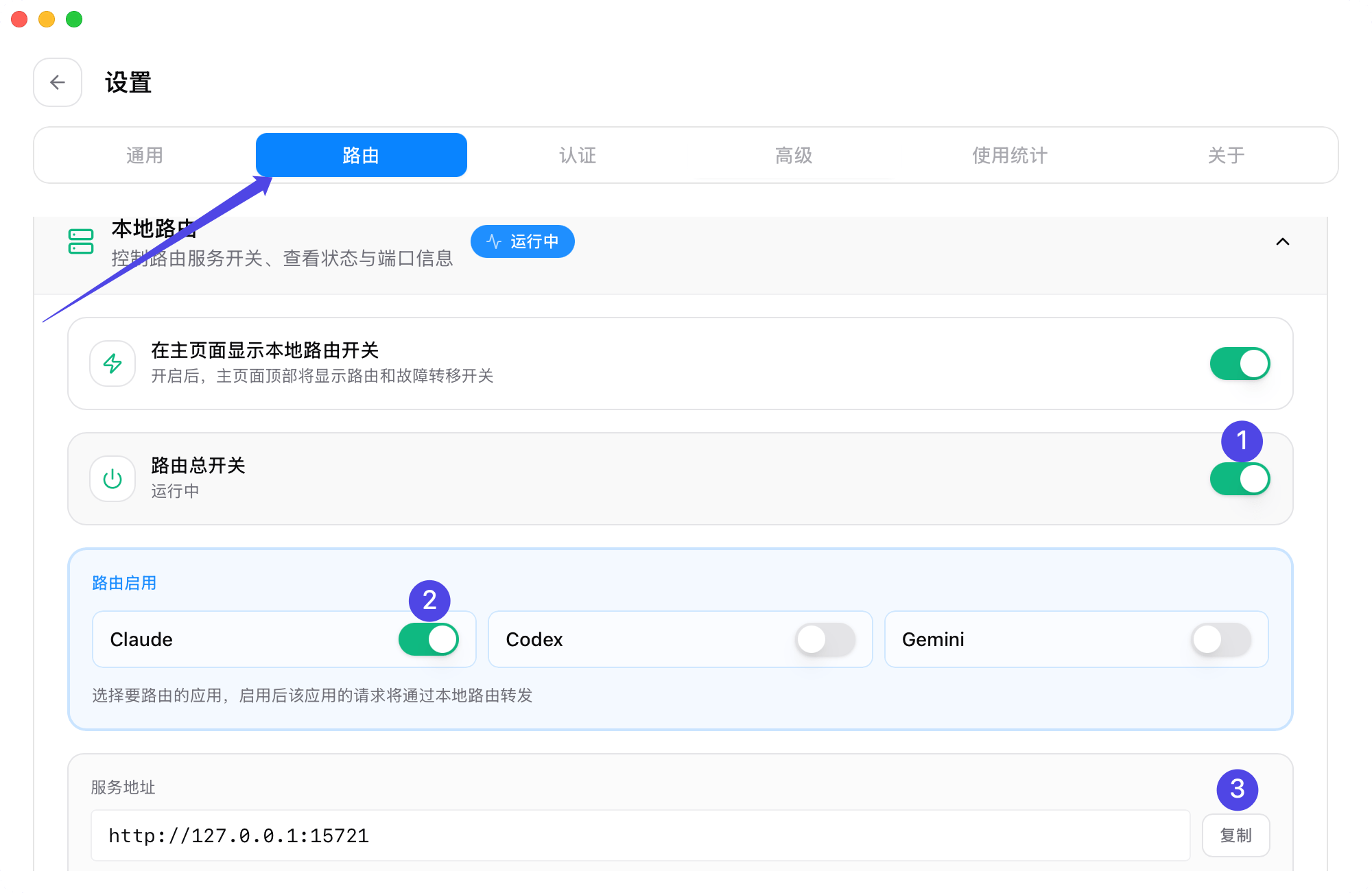The width and height of the screenshot is (1372, 893).
Task: Click the description 开启后，主页面顶部将显示路由和故障转移开关
Action: point(322,376)
